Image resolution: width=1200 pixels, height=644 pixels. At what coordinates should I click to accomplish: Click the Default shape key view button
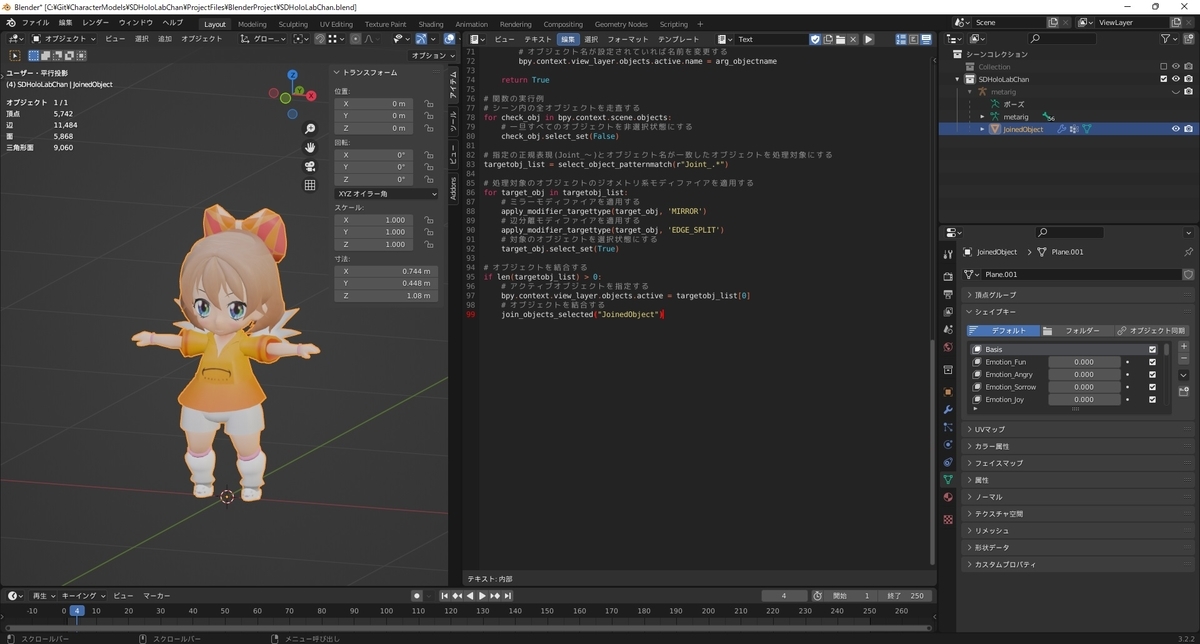point(1001,330)
